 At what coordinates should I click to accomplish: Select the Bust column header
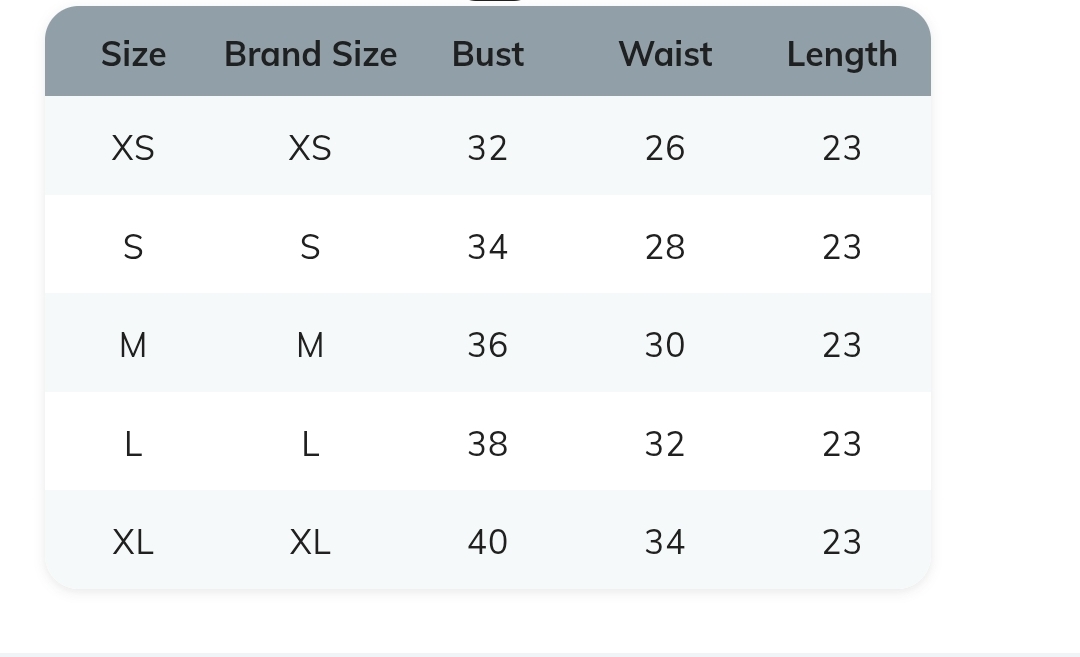[x=488, y=54]
